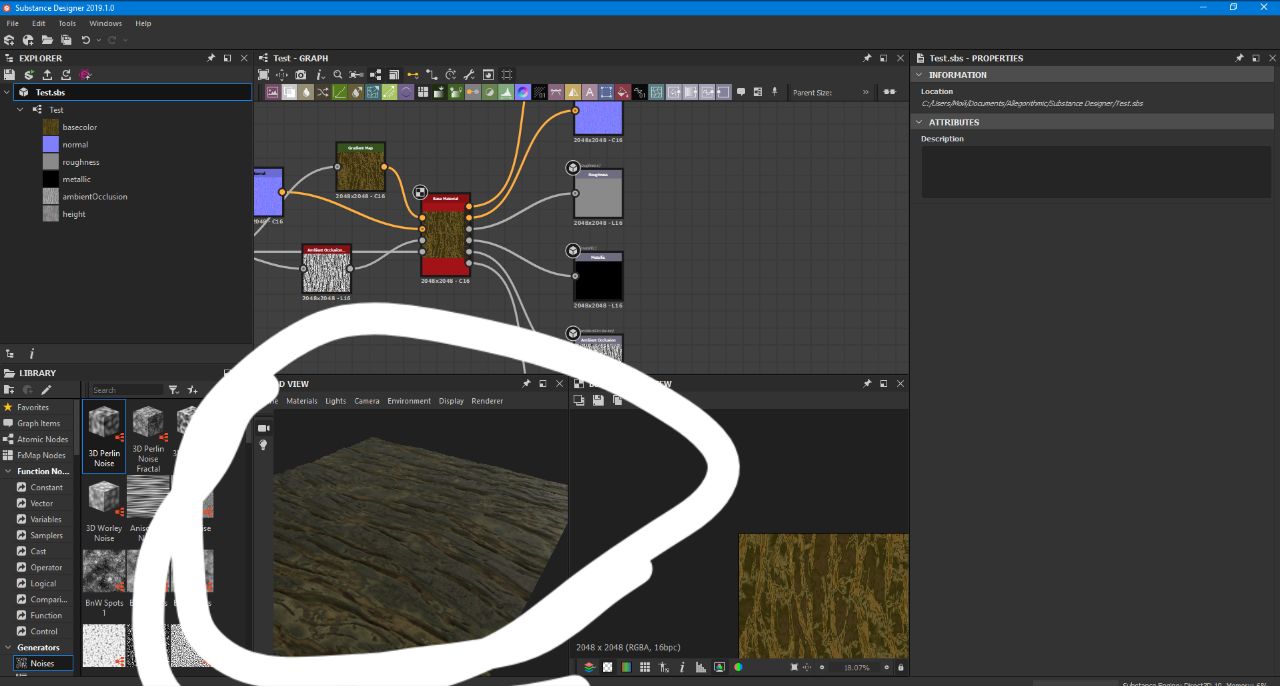Toggle the info icon in the 2D View bottom bar
Image resolution: width=1280 pixels, height=686 pixels.
pos(682,667)
